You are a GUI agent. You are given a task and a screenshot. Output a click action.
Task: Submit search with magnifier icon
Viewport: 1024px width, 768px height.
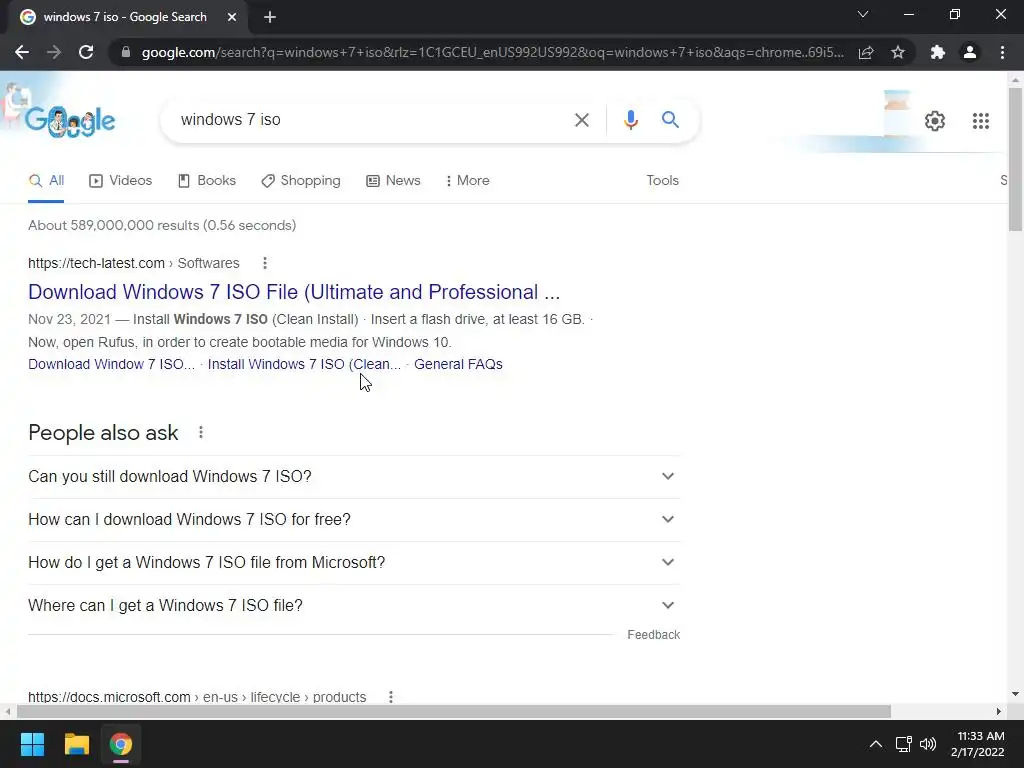670,120
